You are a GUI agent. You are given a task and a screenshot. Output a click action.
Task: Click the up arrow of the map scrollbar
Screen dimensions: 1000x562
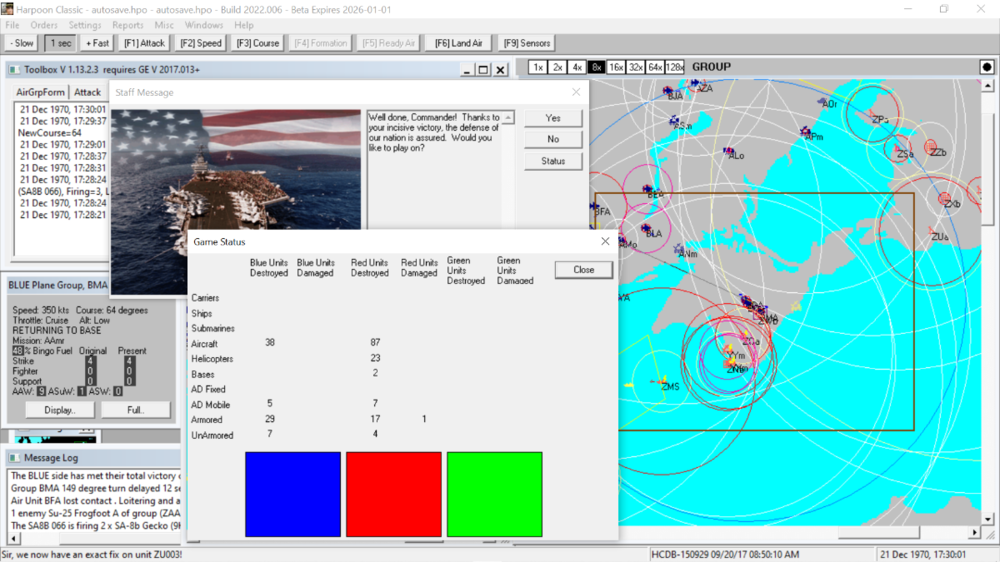pos(988,85)
